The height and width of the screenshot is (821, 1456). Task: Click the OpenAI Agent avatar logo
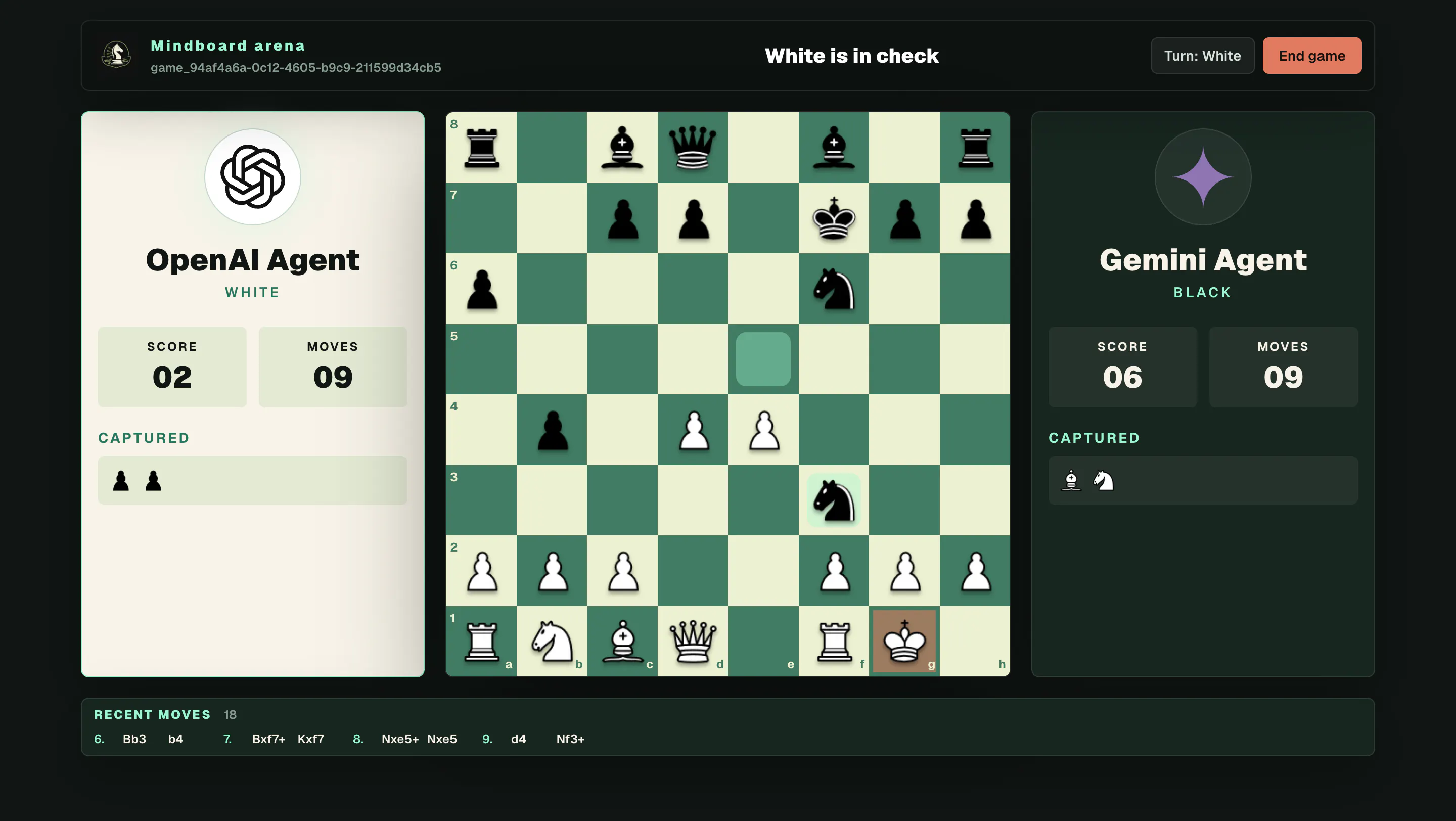252,177
